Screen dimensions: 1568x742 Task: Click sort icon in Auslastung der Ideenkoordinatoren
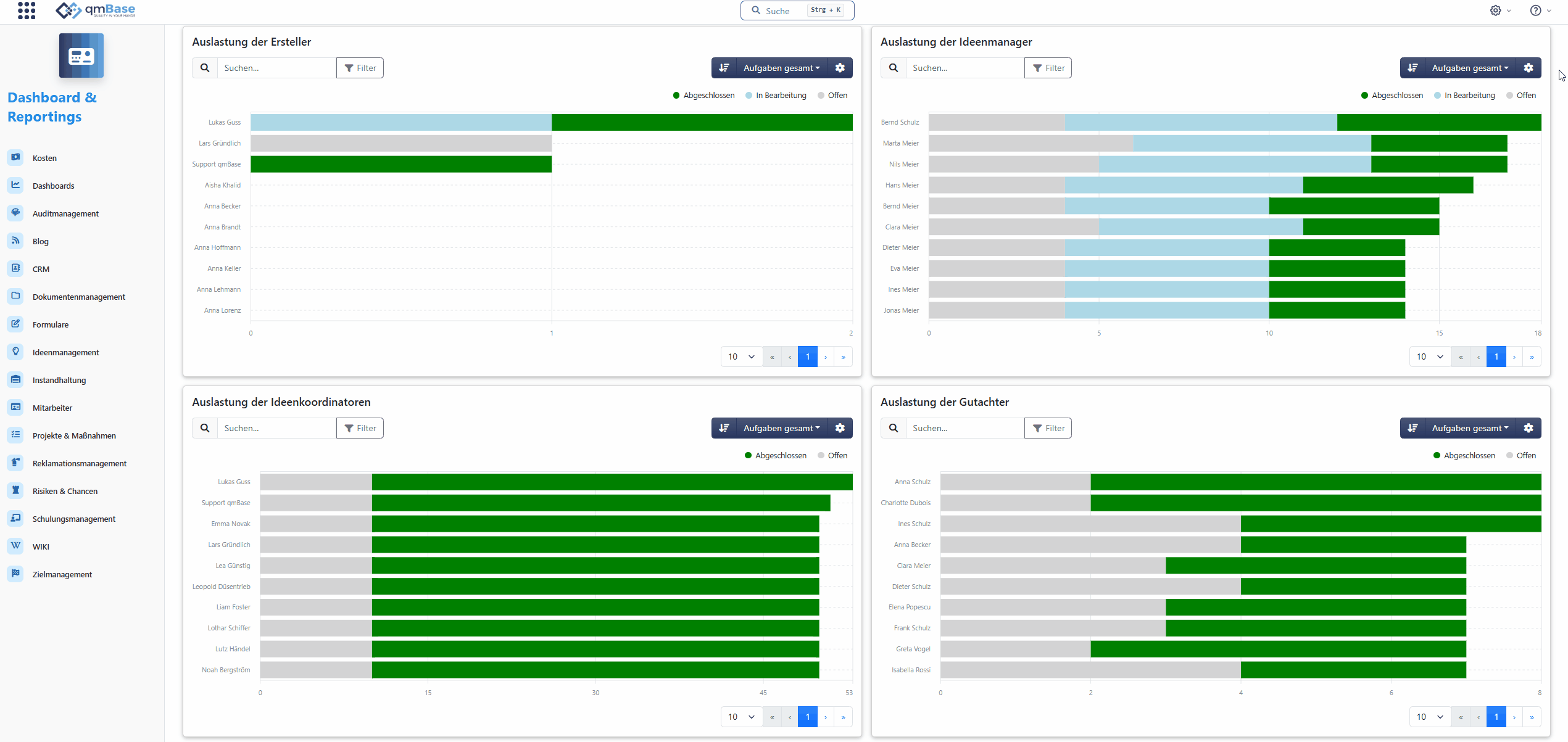pos(724,428)
